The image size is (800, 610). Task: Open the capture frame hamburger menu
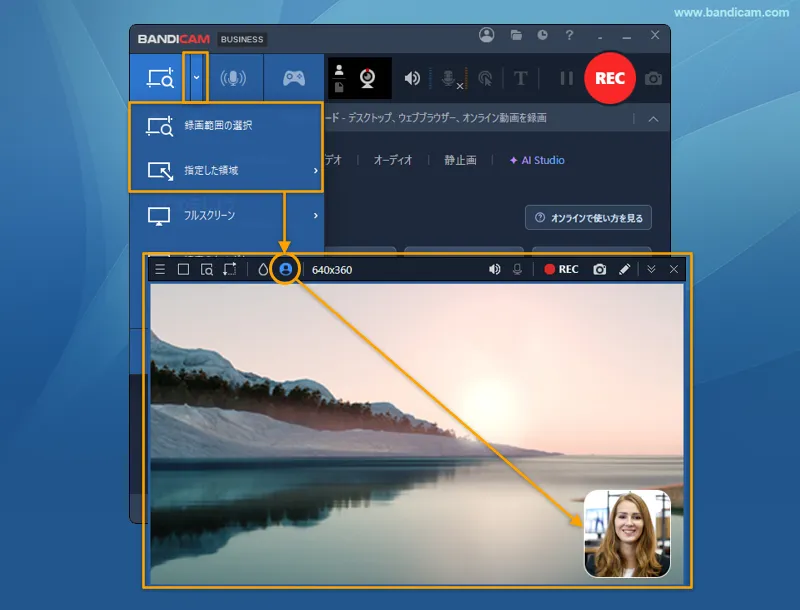click(160, 269)
